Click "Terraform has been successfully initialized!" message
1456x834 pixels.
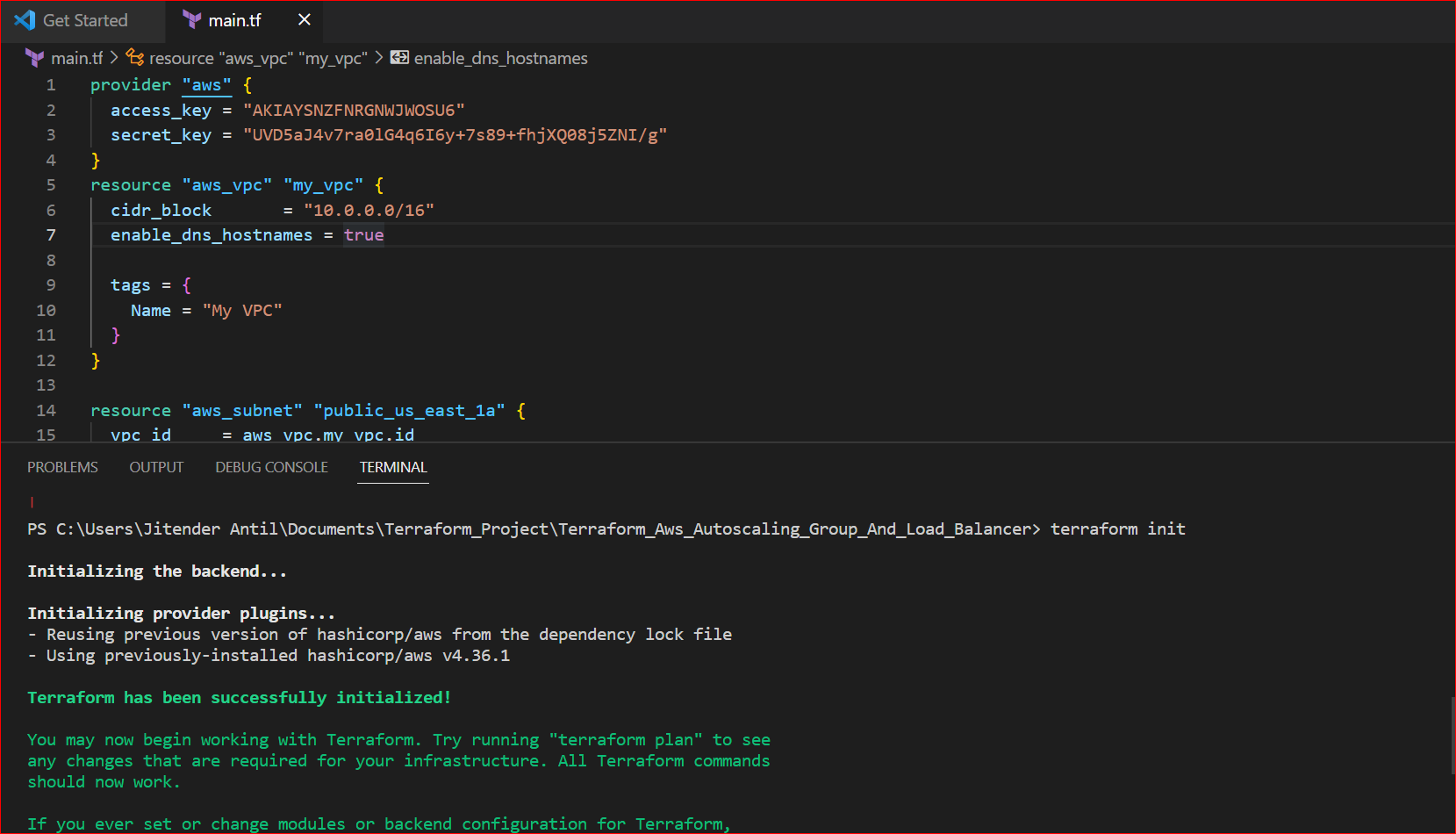tap(239, 698)
